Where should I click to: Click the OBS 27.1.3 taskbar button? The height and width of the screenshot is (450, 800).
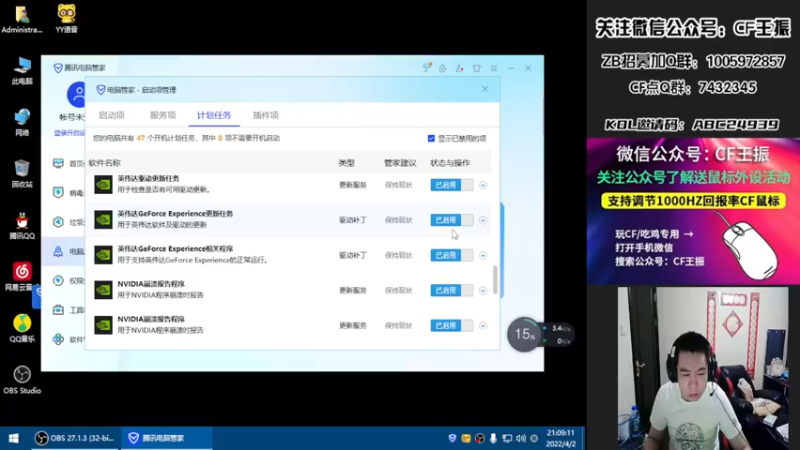tap(75, 438)
